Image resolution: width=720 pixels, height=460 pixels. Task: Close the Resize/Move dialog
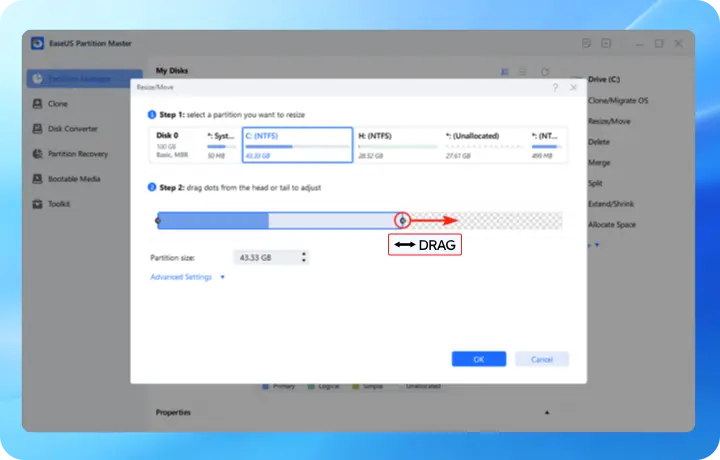(574, 87)
